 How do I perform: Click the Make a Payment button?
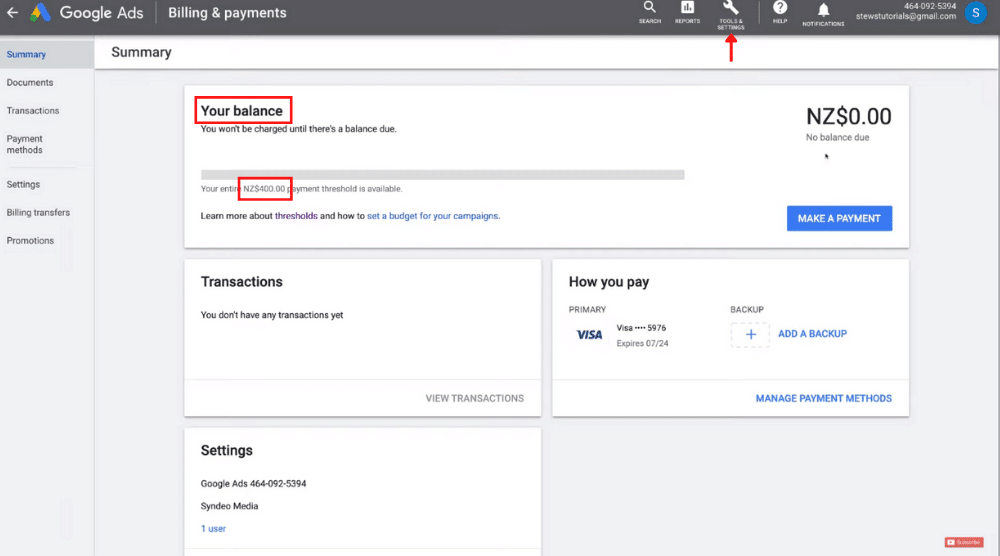point(839,218)
